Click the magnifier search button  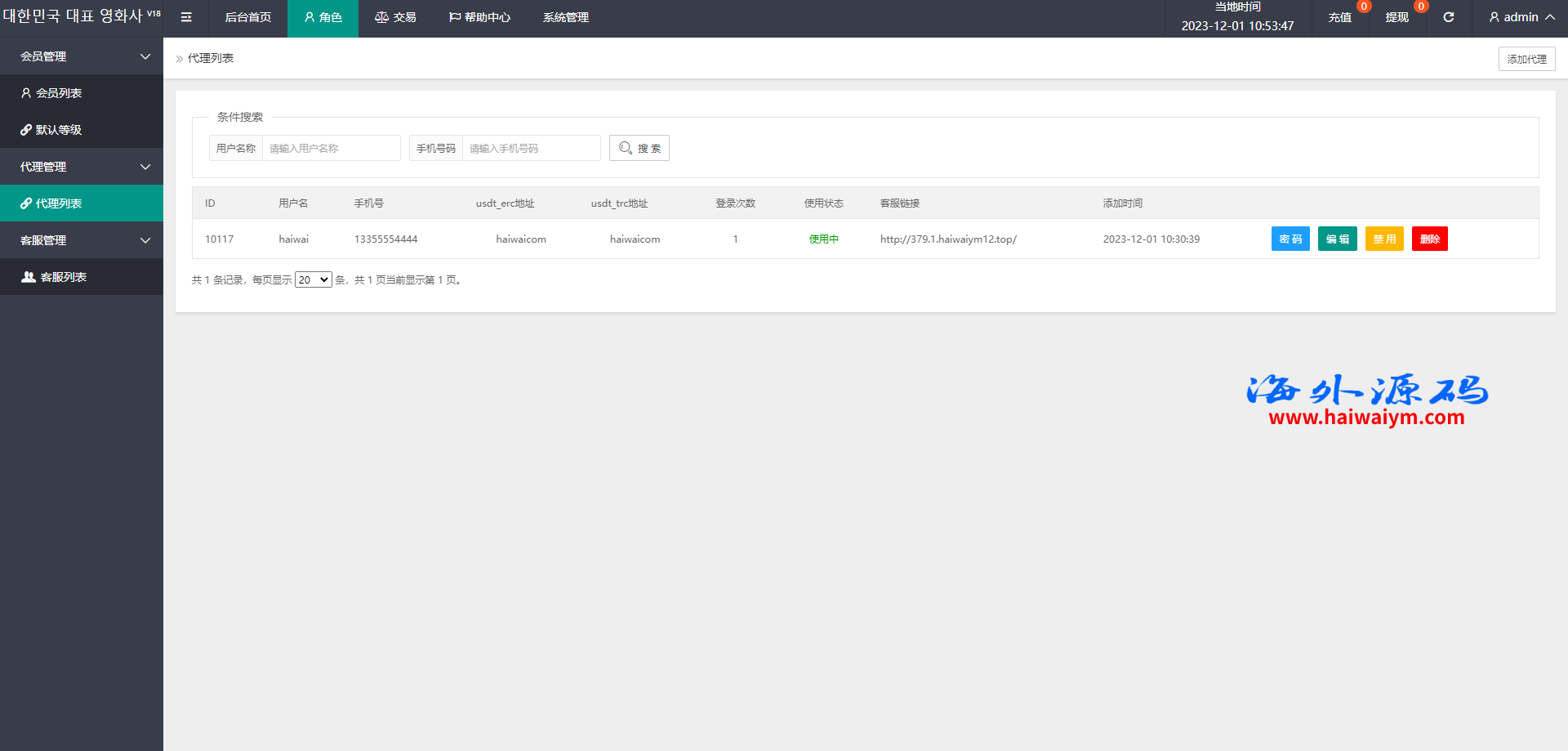point(639,148)
